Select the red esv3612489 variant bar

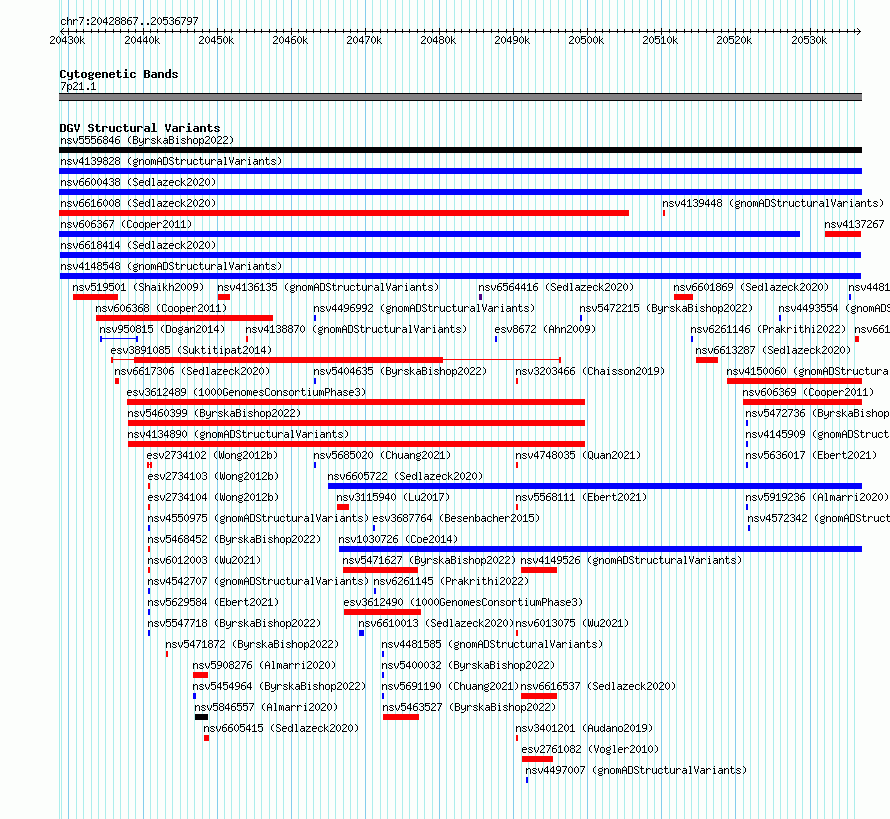[356, 402]
